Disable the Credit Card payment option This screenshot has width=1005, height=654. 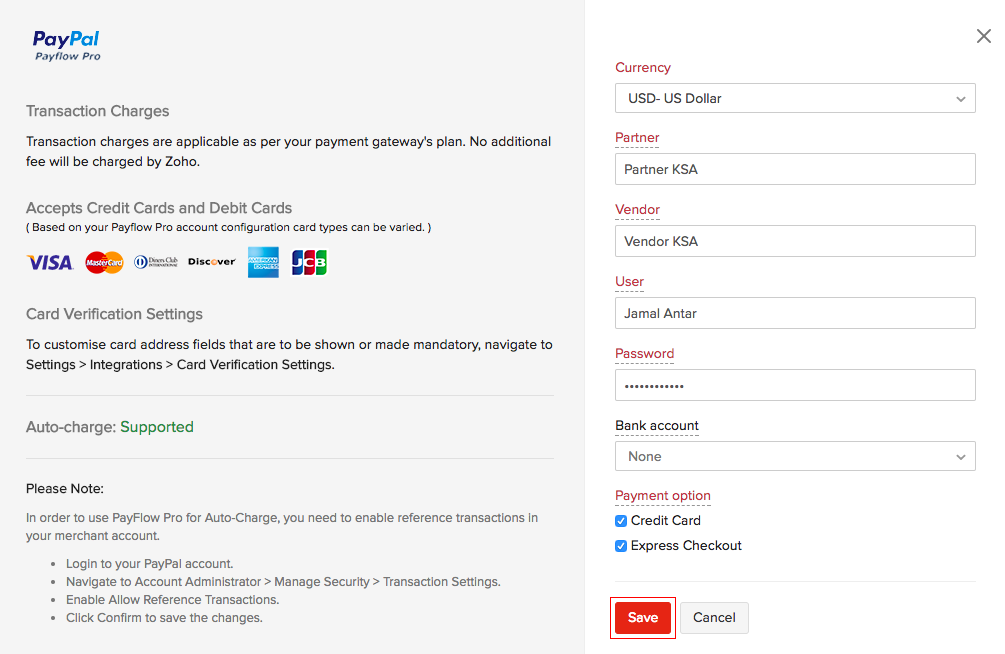[x=621, y=520]
